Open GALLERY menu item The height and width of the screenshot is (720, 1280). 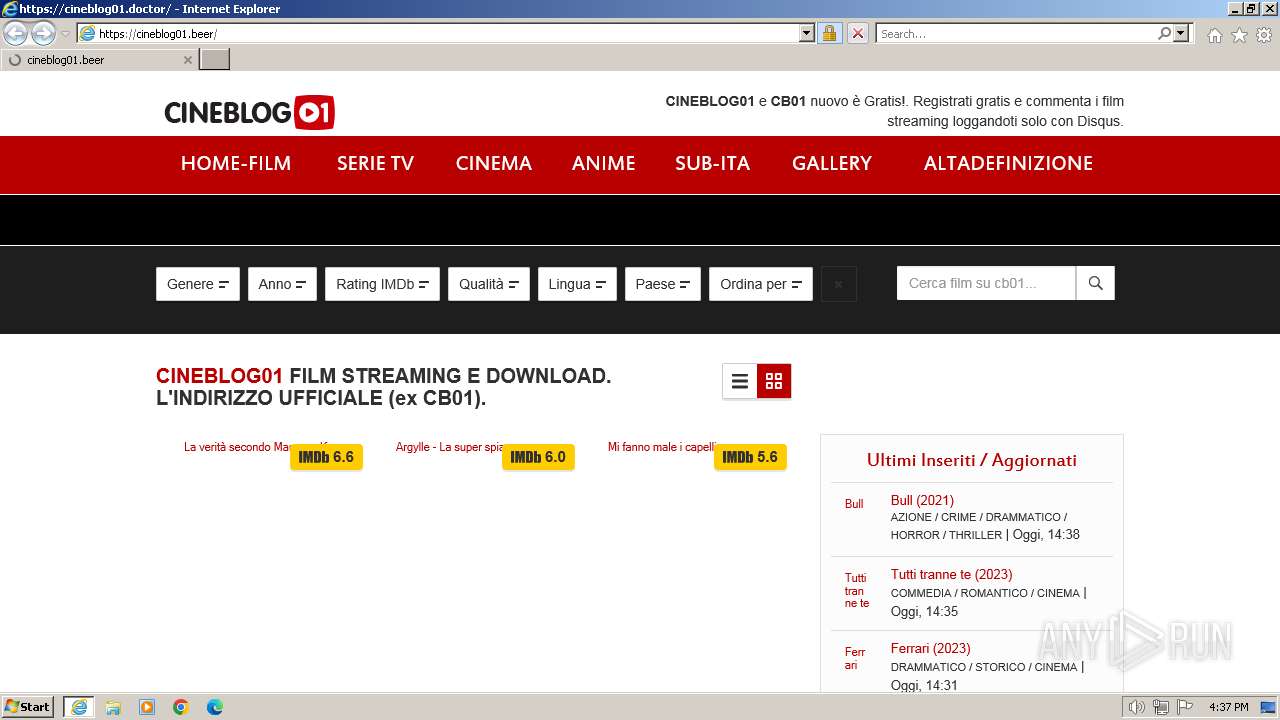pyautogui.click(x=832, y=163)
